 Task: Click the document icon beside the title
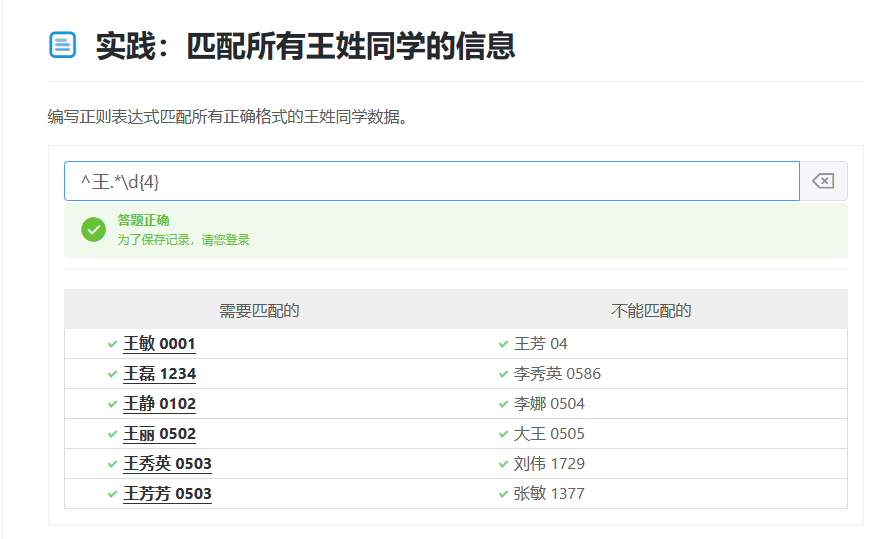click(x=62, y=45)
